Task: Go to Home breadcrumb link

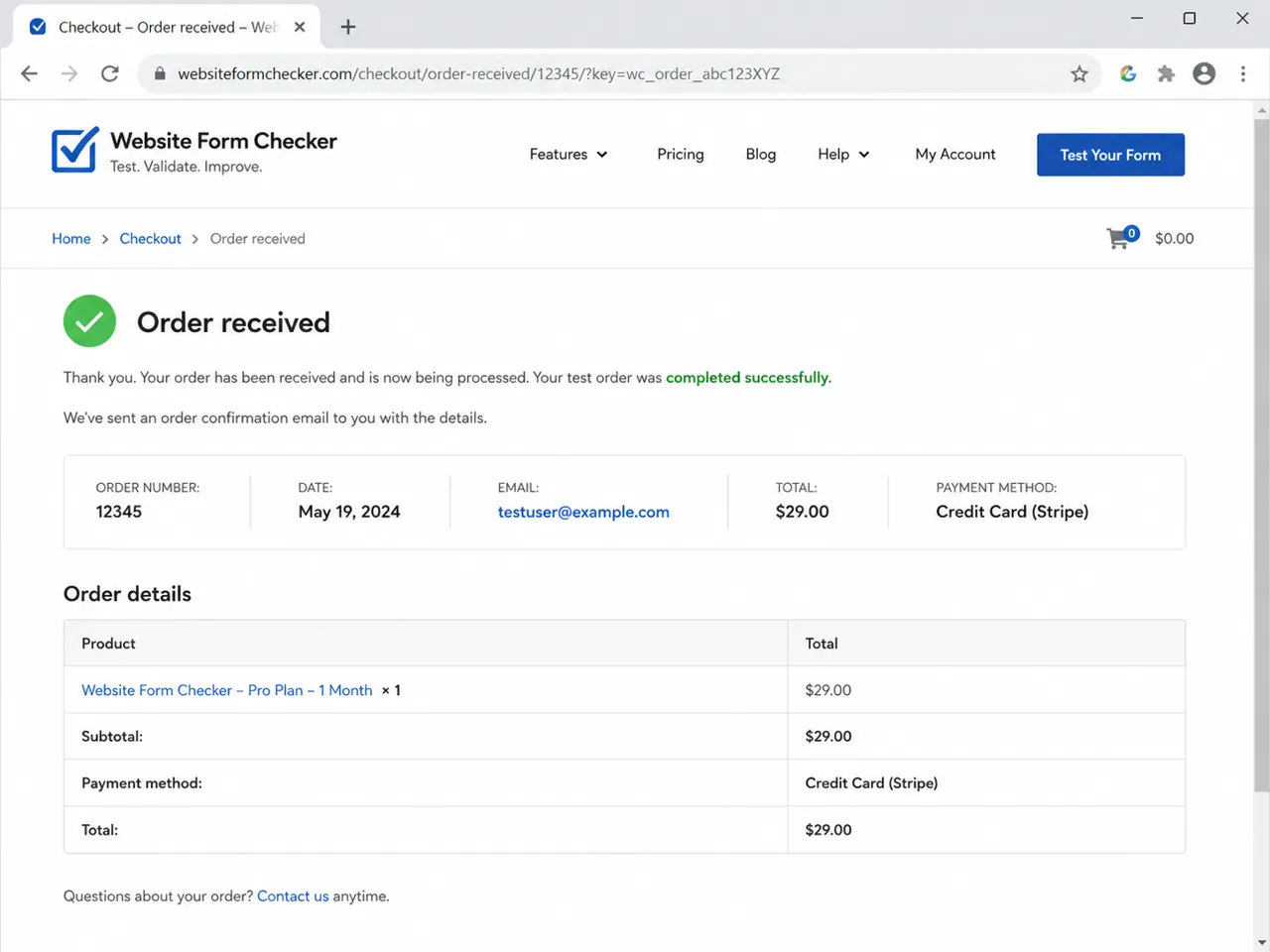Action: [71, 238]
